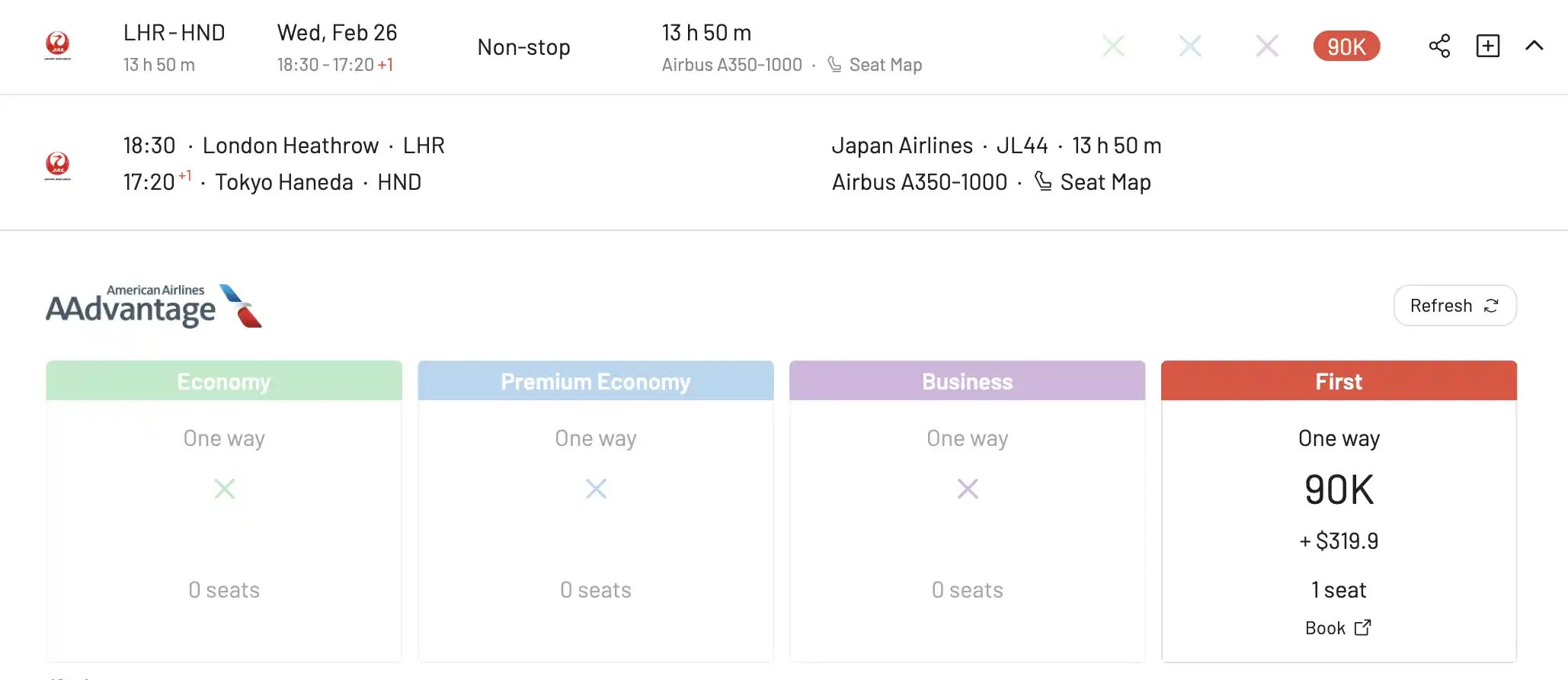Click blue unavailable X in summary row
1568x680 pixels.
[x=1190, y=47]
